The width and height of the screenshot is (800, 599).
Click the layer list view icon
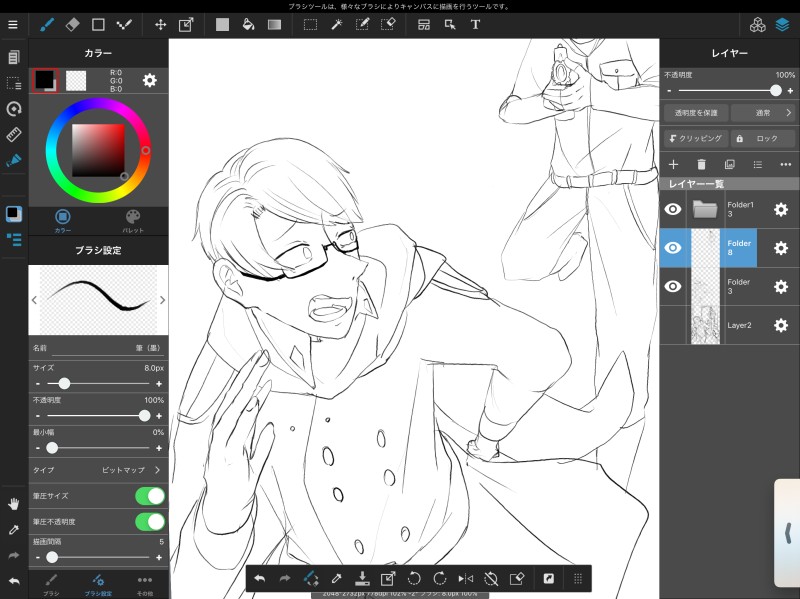758,164
